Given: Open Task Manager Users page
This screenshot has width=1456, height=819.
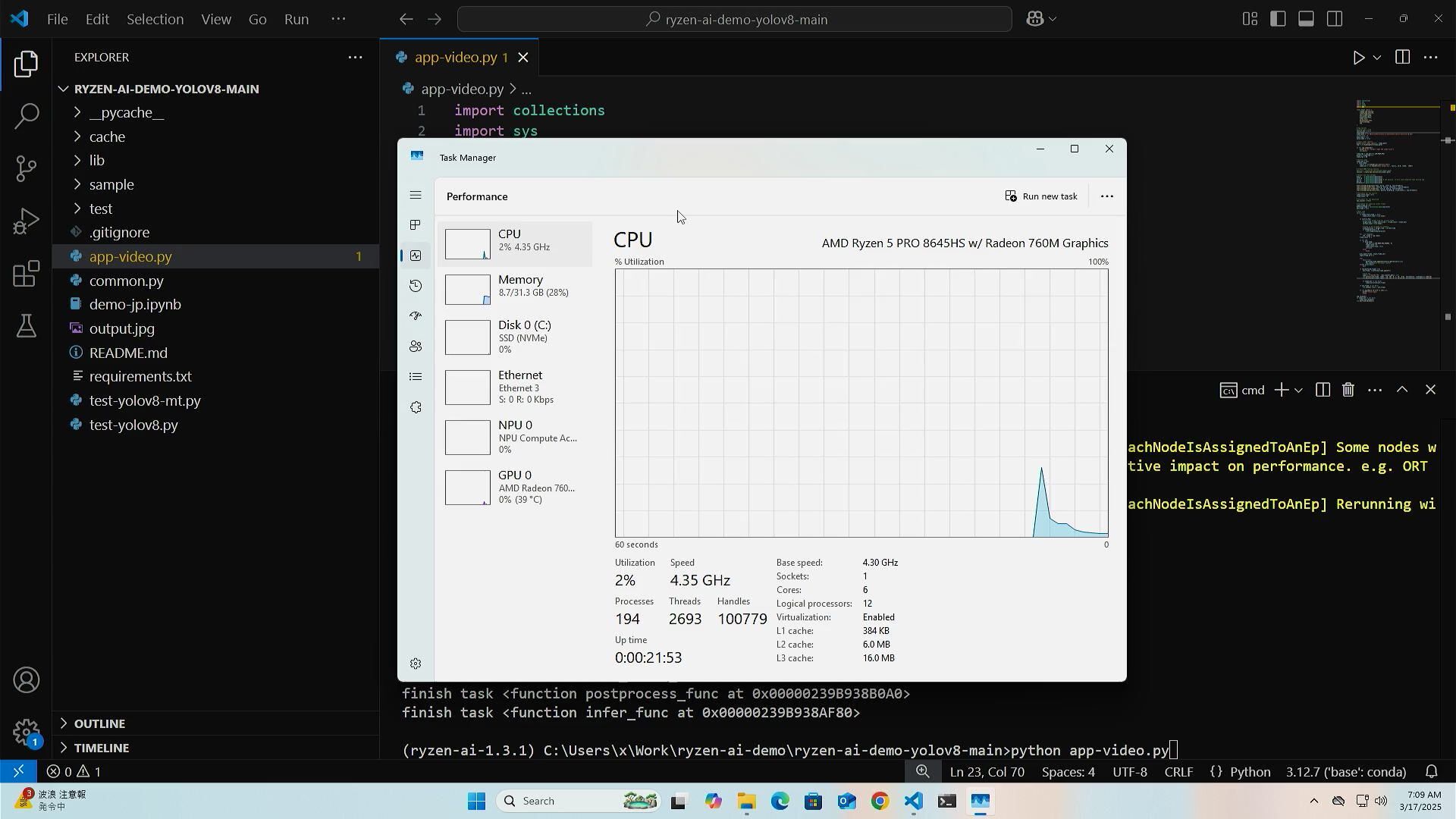Looking at the screenshot, I should pos(416,347).
